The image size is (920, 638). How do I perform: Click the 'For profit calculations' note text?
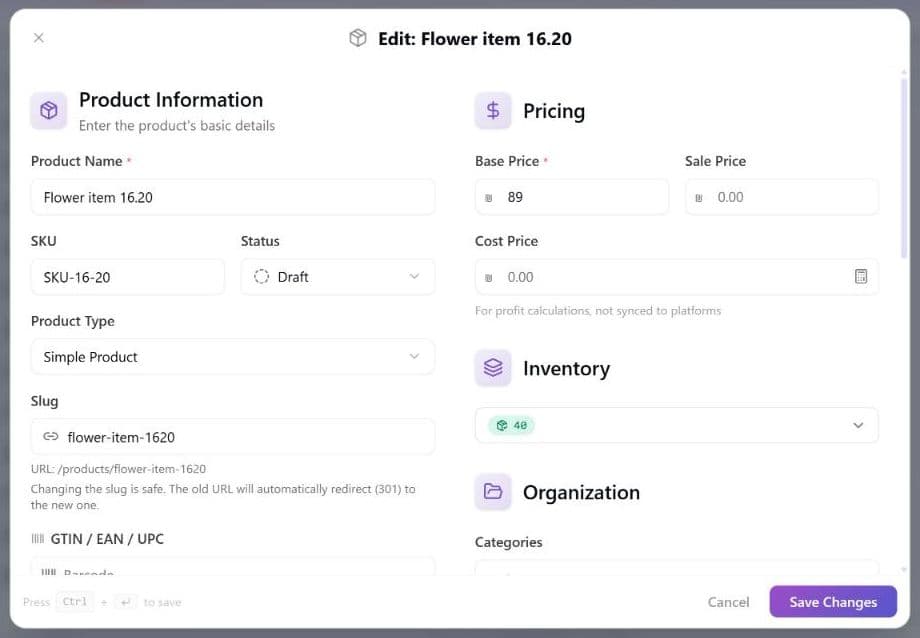tap(598, 310)
